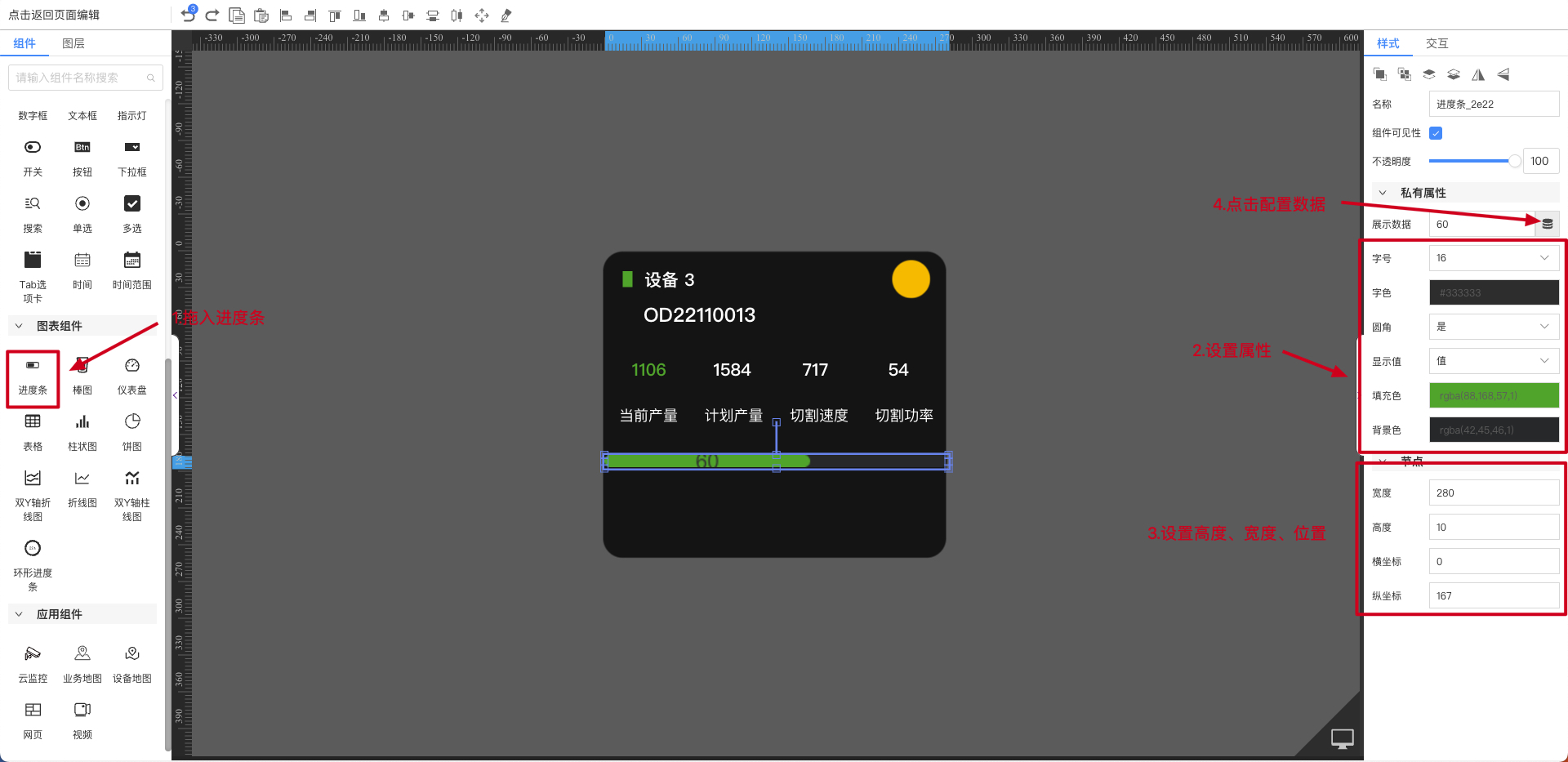Click the align left edges icon
The width and height of the screenshot is (1568, 762).
286,16
